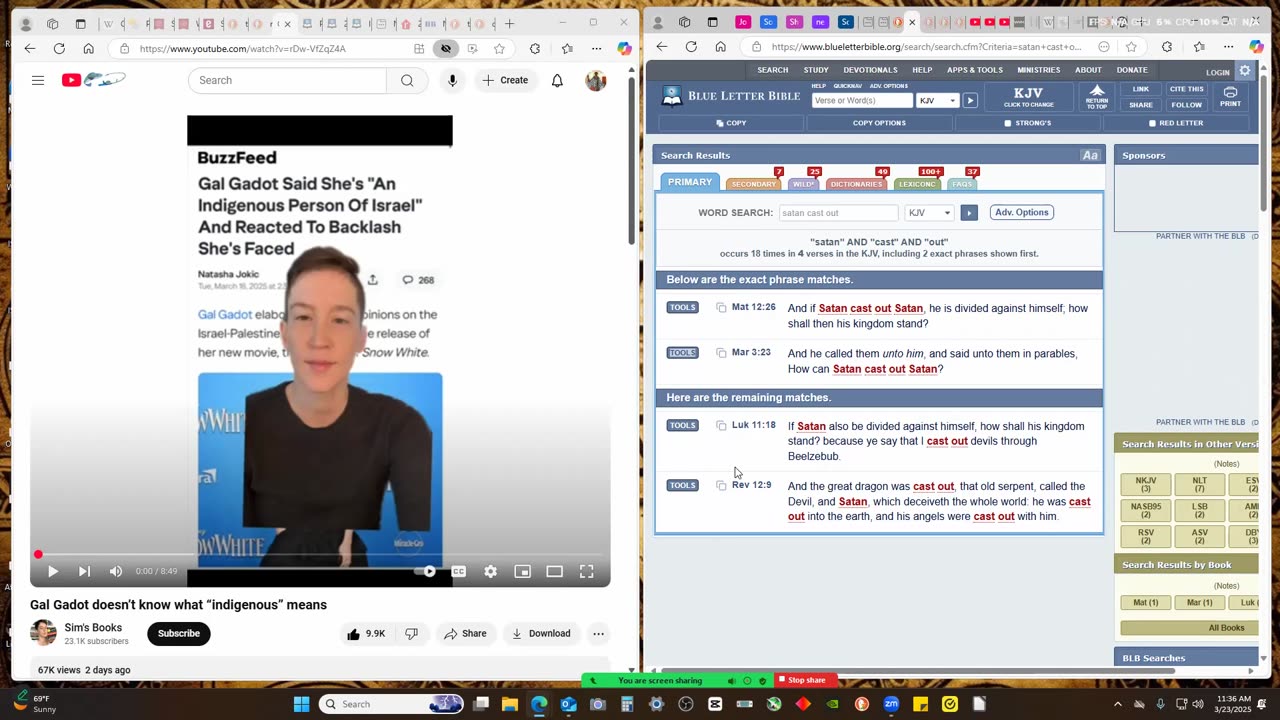Open header KJV version dropdown
Screen dimensions: 1280x720
(938, 100)
